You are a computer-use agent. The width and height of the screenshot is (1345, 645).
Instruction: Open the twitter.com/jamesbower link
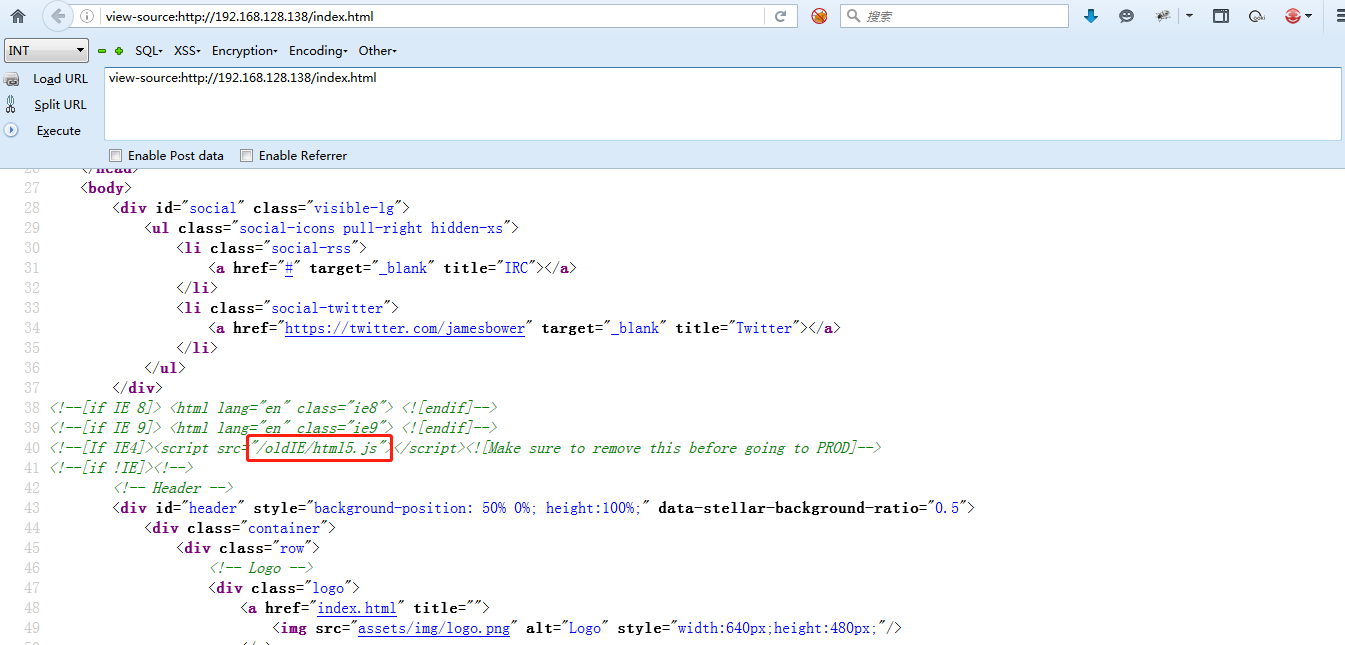[405, 328]
